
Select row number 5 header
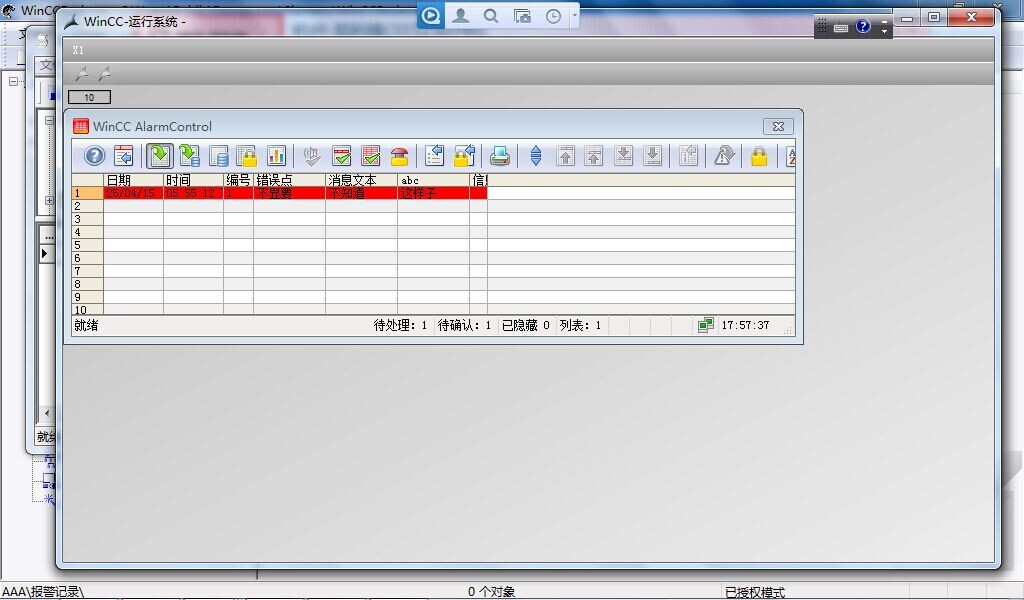click(88, 245)
